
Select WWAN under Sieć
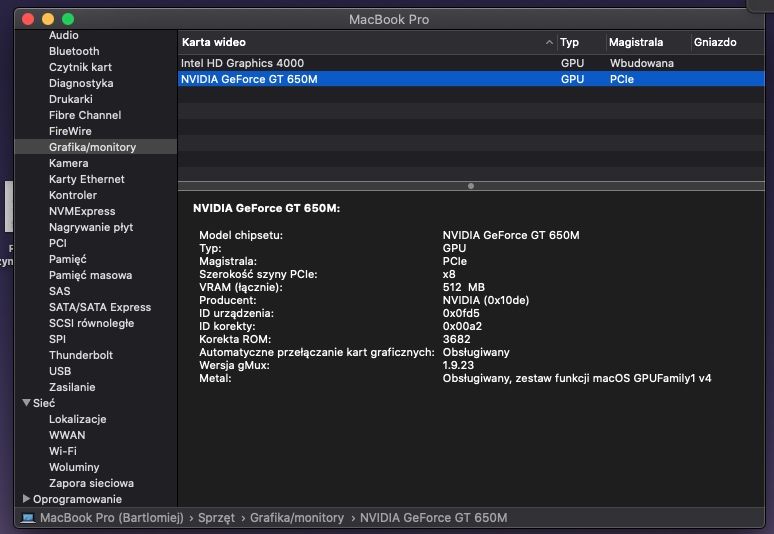tap(67, 435)
